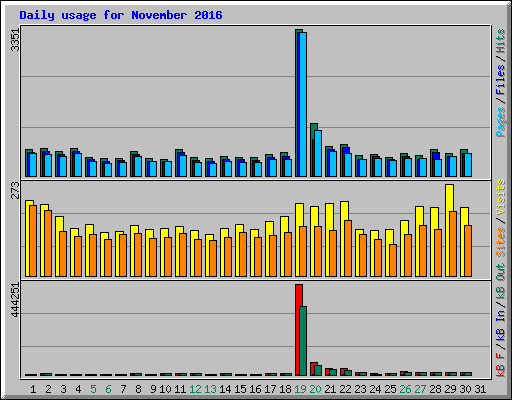This screenshot has height=400, width=512.
Task: Click day 5 label on the x-axis
Action: (93, 389)
